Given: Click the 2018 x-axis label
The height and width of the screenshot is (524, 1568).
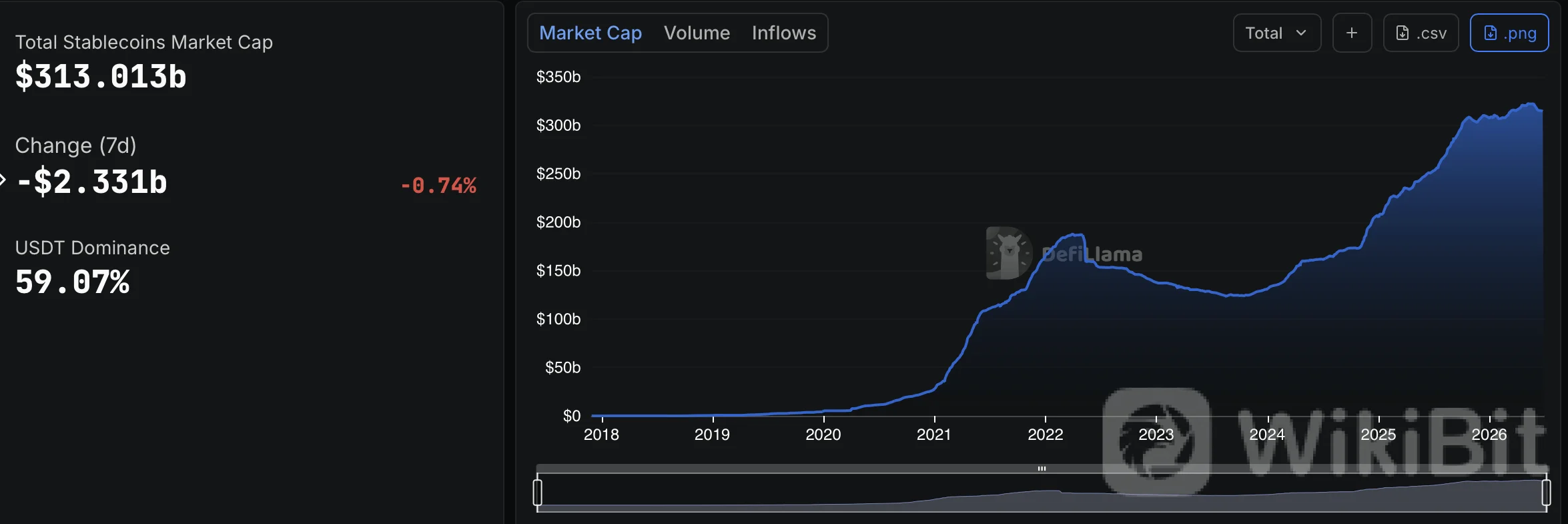Looking at the screenshot, I should point(601,435).
